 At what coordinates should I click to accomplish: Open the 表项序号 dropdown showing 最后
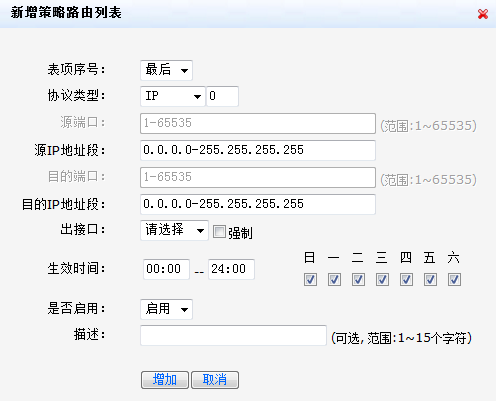tap(166, 70)
